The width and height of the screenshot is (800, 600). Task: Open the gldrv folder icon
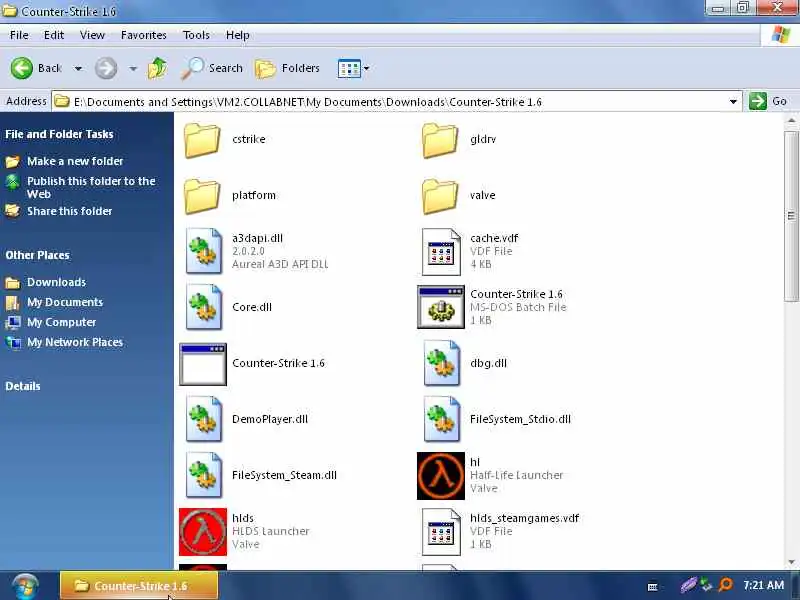tap(440, 139)
